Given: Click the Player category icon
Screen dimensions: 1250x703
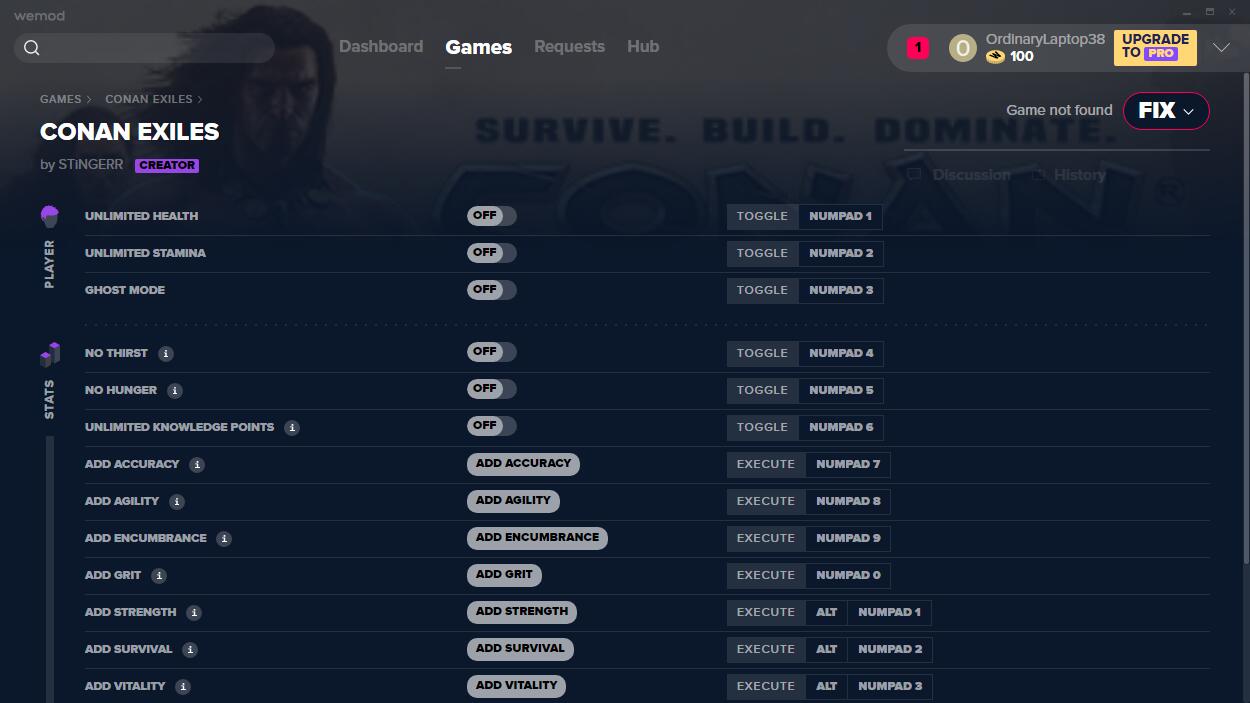Looking at the screenshot, I should tap(50, 216).
